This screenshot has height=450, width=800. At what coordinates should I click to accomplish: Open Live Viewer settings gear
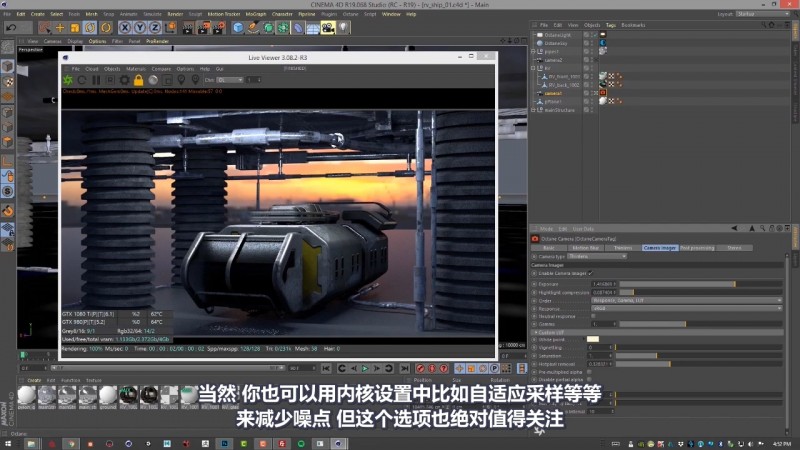pyautogui.click(x=124, y=80)
